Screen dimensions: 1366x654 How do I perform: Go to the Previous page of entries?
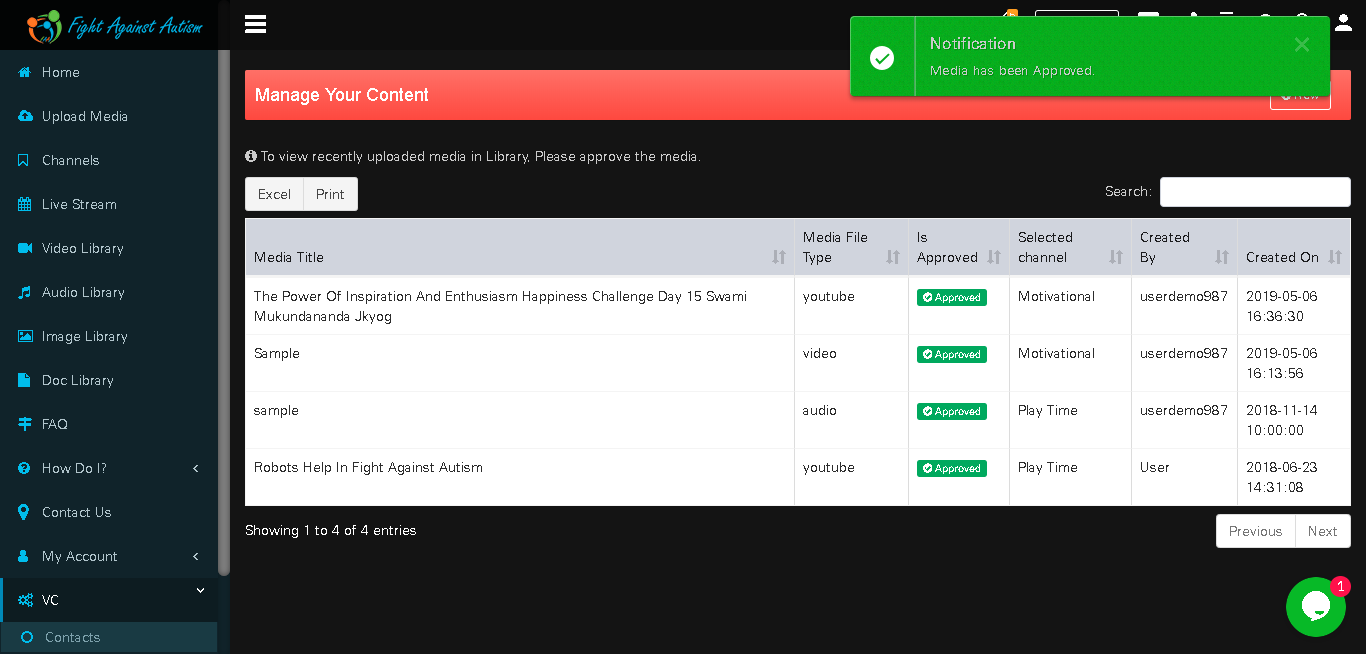[1255, 531]
